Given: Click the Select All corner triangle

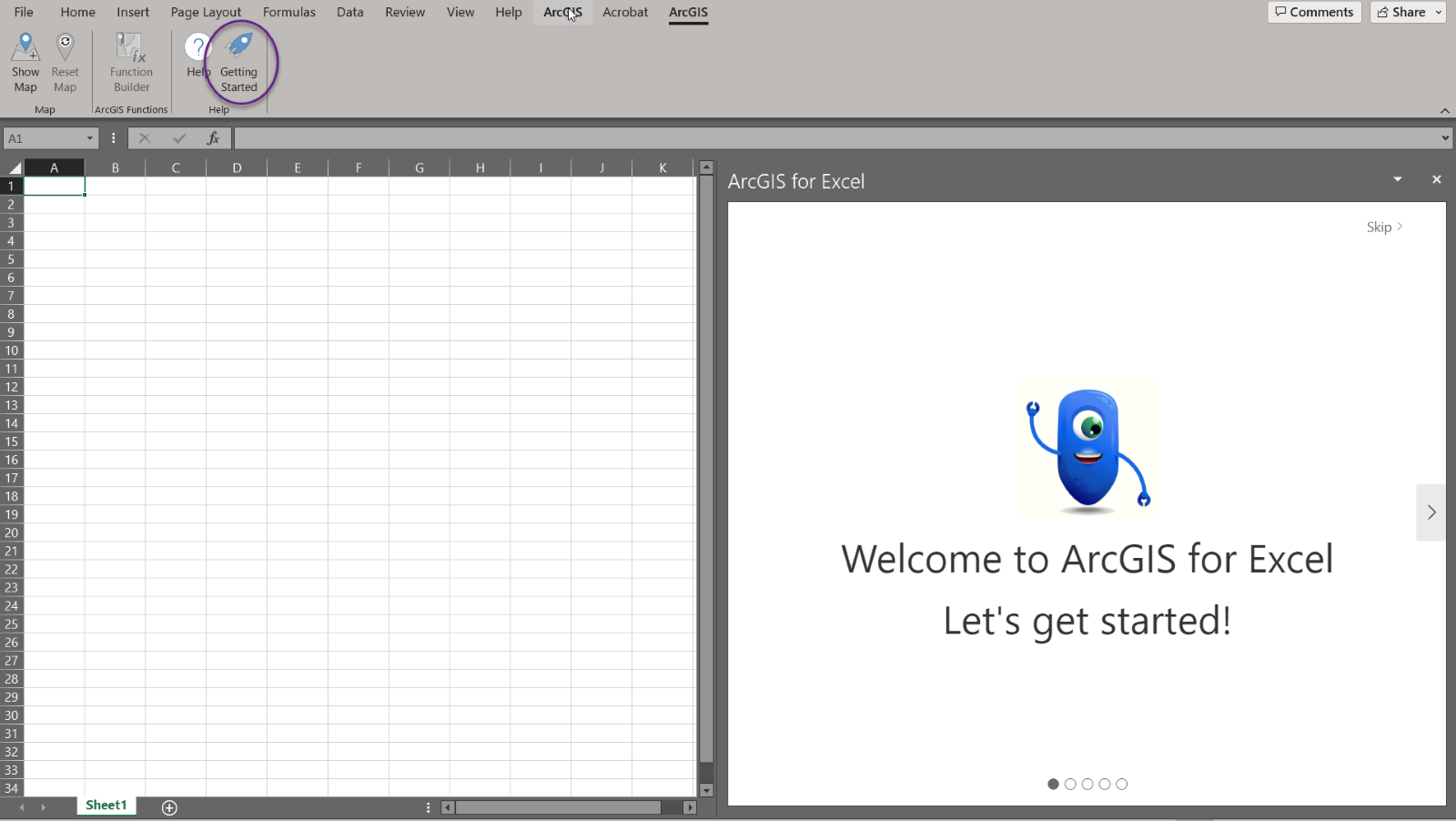Looking at the screenshot, I should (x=14, y=167).
